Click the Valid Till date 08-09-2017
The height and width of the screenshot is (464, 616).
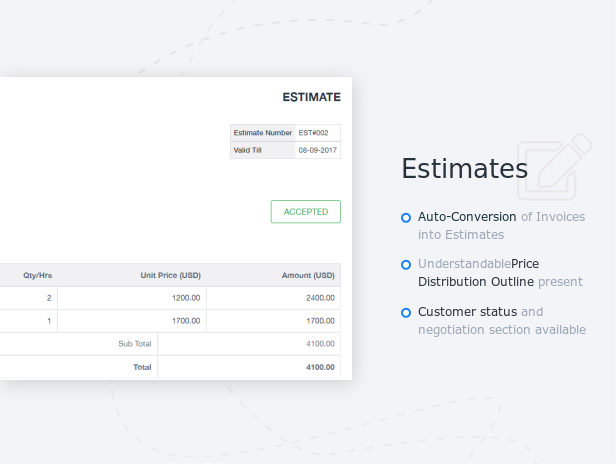(x=318, y=150)
